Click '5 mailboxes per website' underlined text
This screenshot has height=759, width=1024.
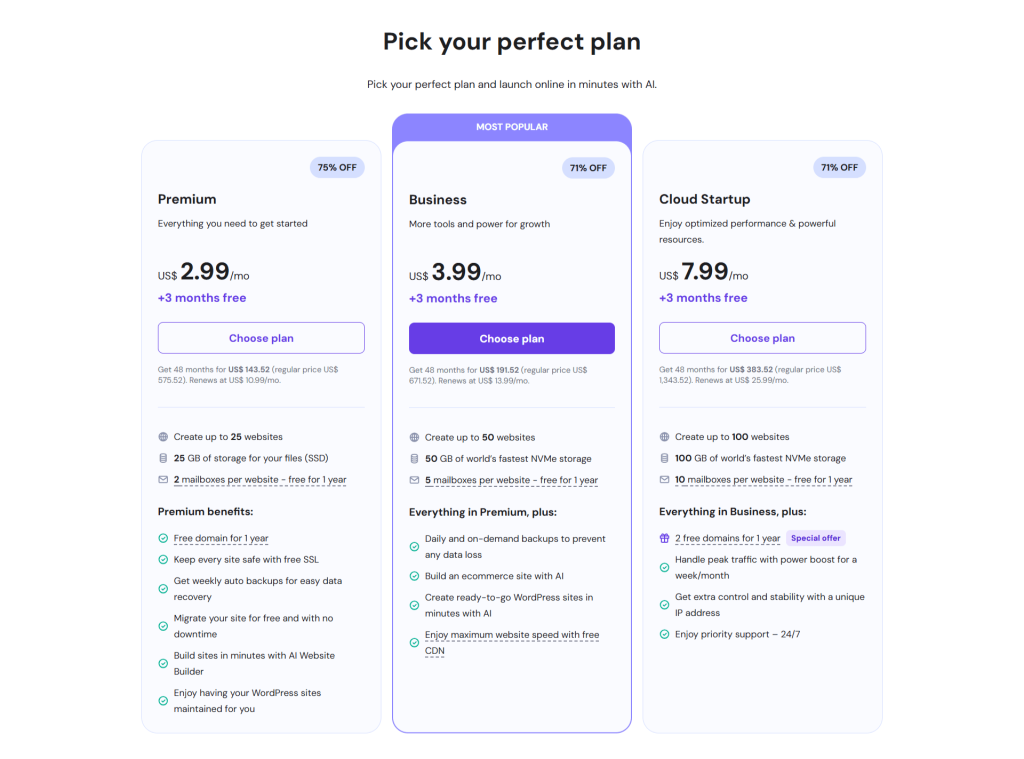point(511,480)
